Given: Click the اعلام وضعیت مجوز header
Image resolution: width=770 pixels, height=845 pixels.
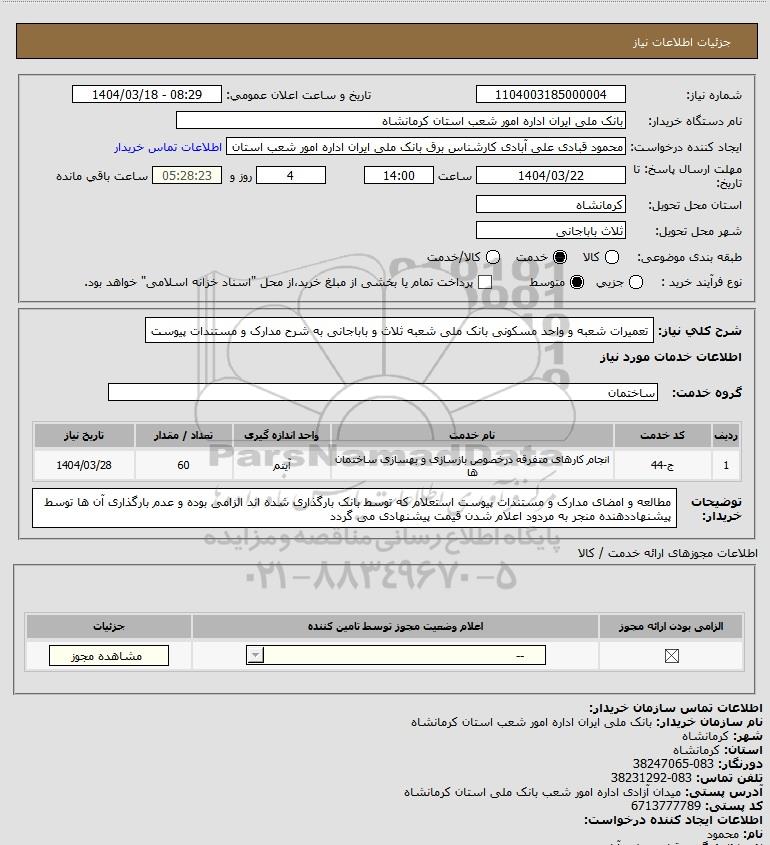Looking at the screenshot, I should pyautogui.click(x=396, y=626).
